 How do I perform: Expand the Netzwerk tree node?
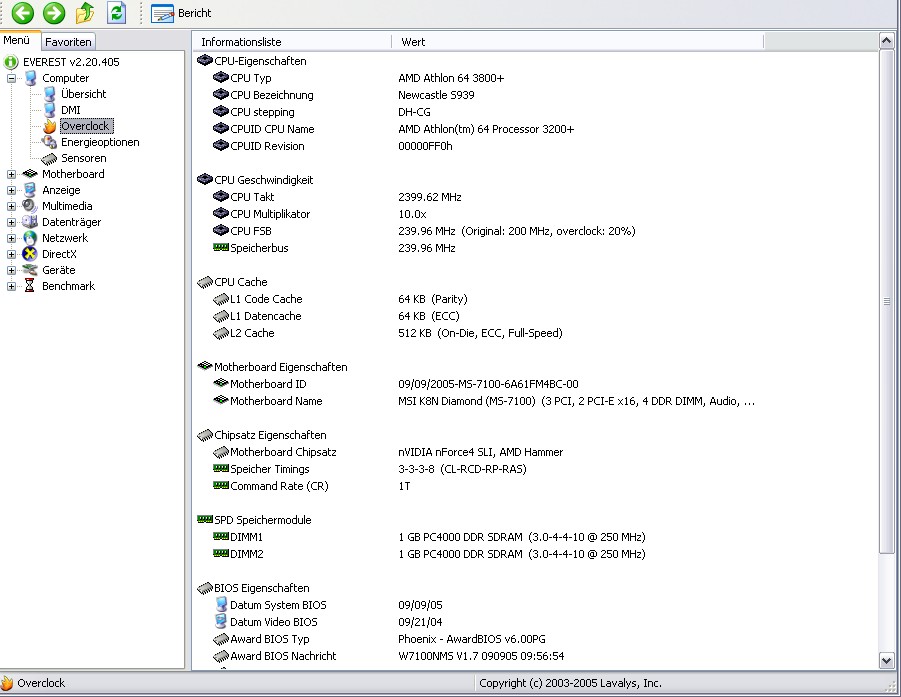11,238
